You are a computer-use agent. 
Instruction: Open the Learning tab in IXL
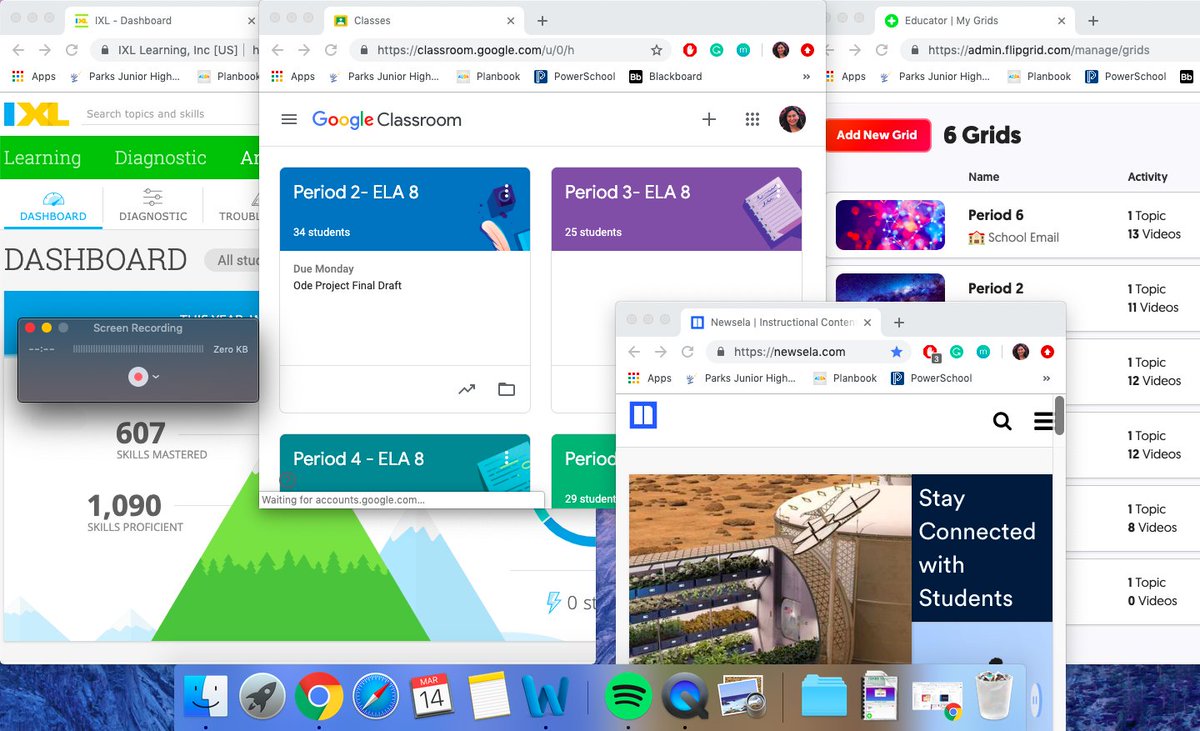click(42, 158)
